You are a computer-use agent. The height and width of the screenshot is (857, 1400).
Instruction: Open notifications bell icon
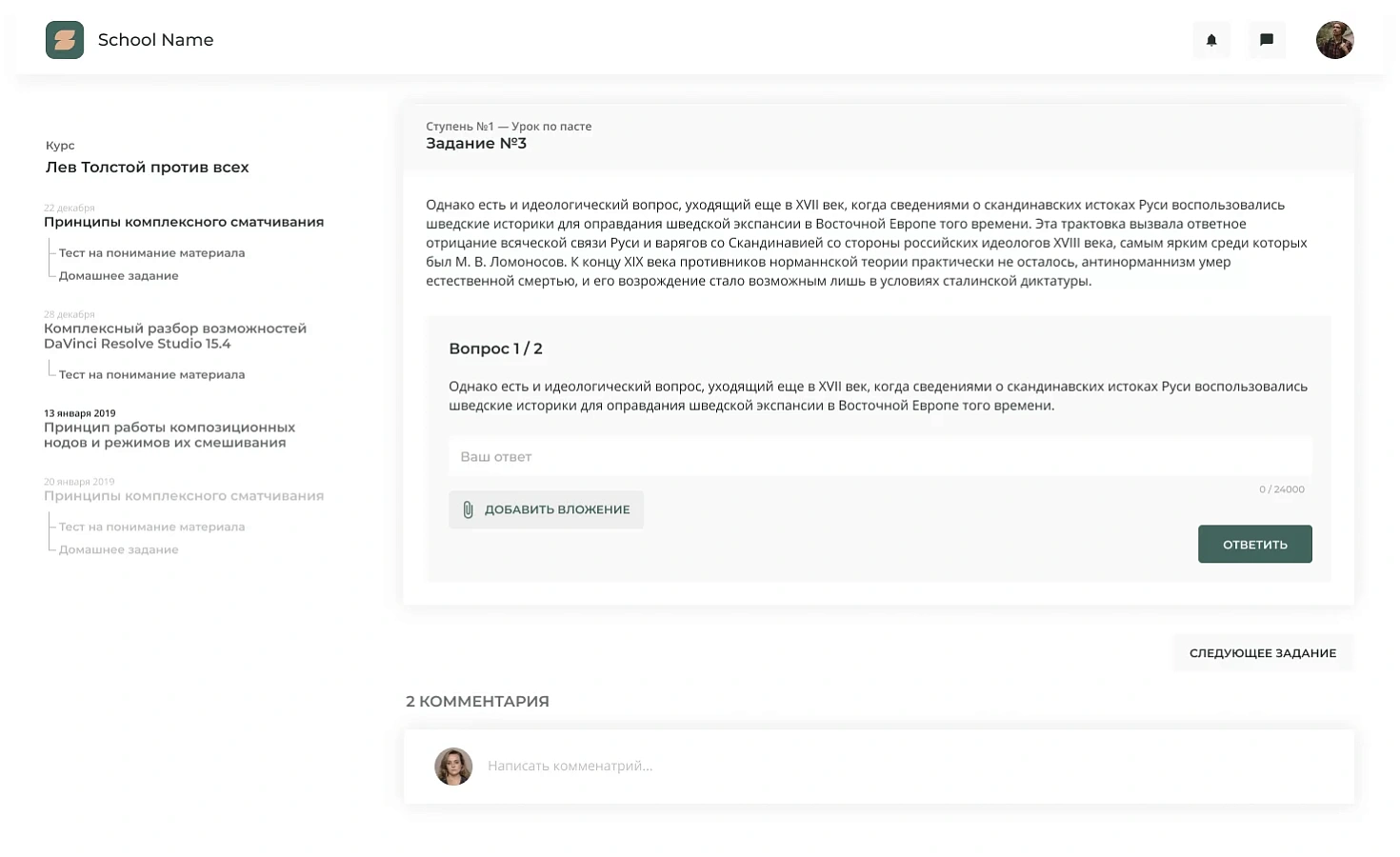coord(1211,40)
